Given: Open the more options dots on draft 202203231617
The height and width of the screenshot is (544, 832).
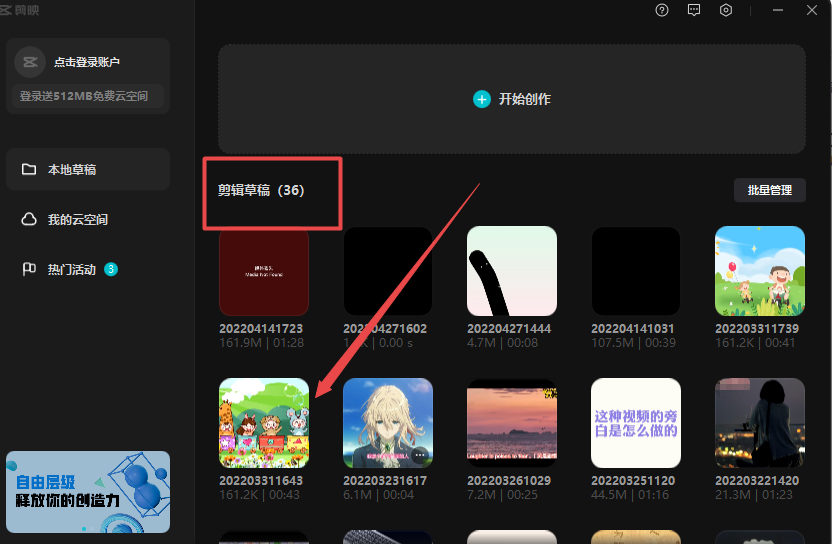Looking at the screenshot, I should point(420,455).
